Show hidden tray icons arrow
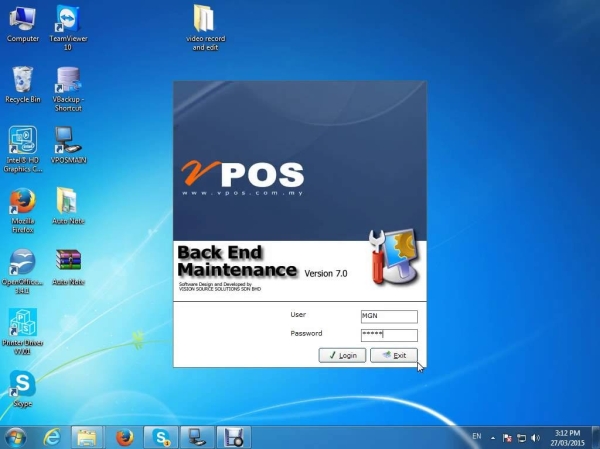 pos(493,438)
